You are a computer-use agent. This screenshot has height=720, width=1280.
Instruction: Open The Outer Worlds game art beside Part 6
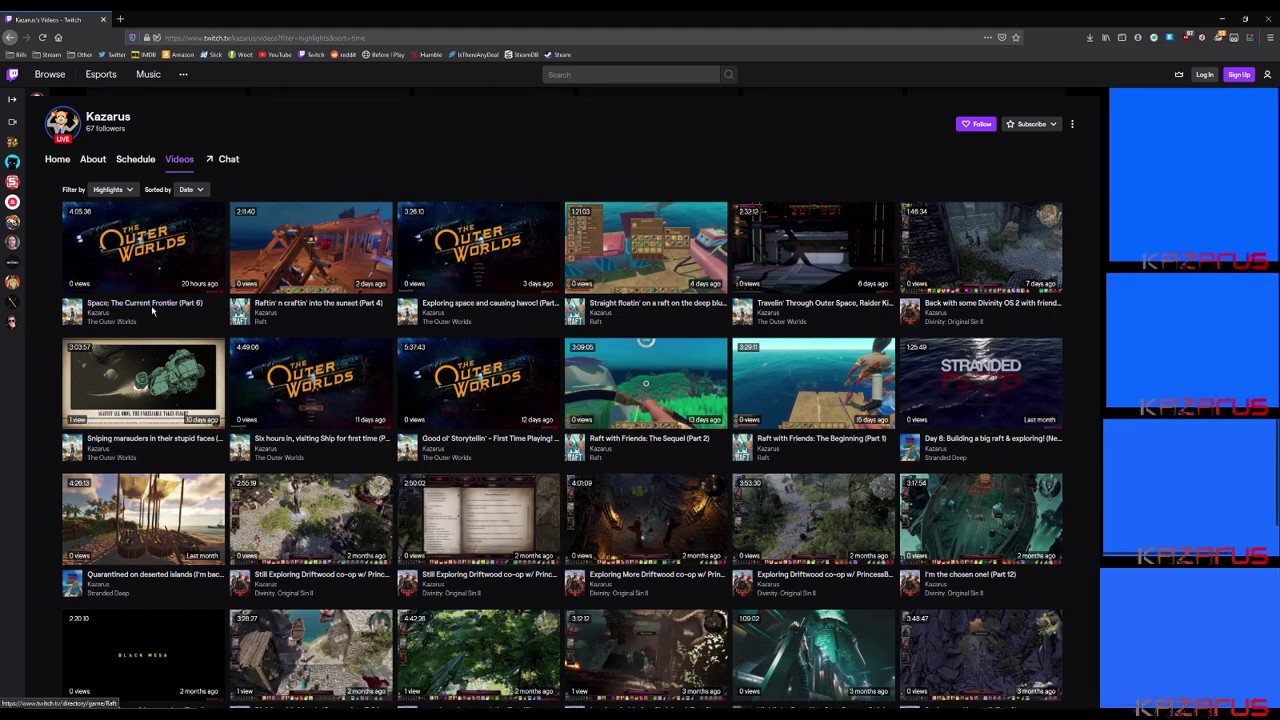pos(72,312)
